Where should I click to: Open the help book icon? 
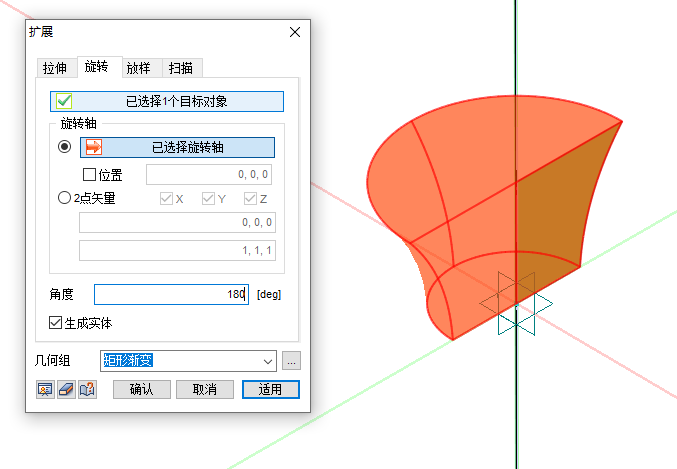[x=87, y=390]
